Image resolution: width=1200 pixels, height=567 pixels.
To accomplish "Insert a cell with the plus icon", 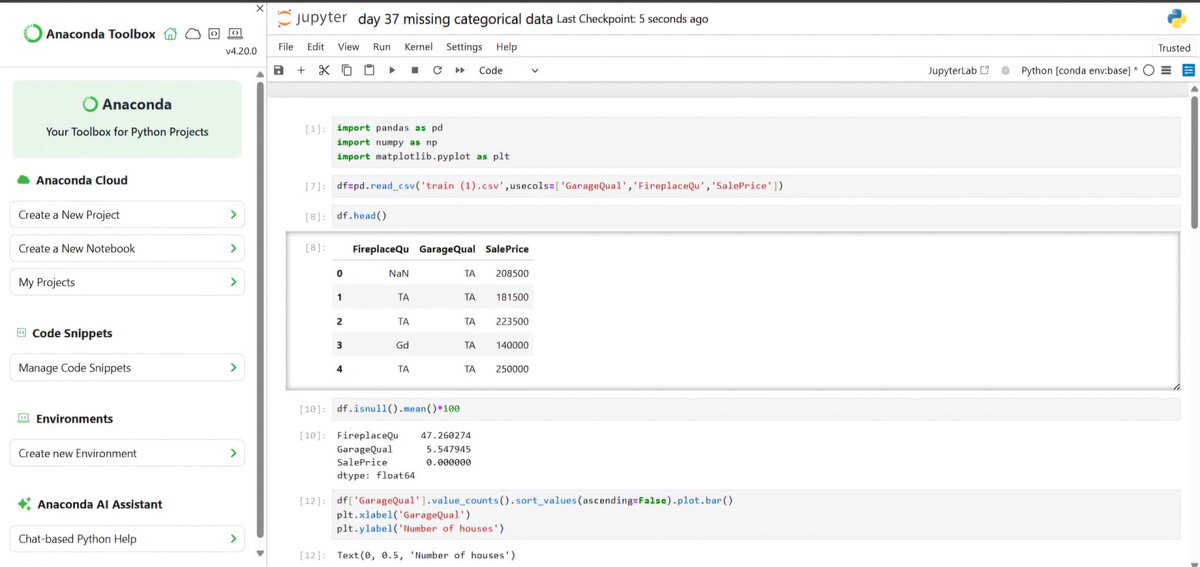I will pyautogui.click(x=301, y=70).
